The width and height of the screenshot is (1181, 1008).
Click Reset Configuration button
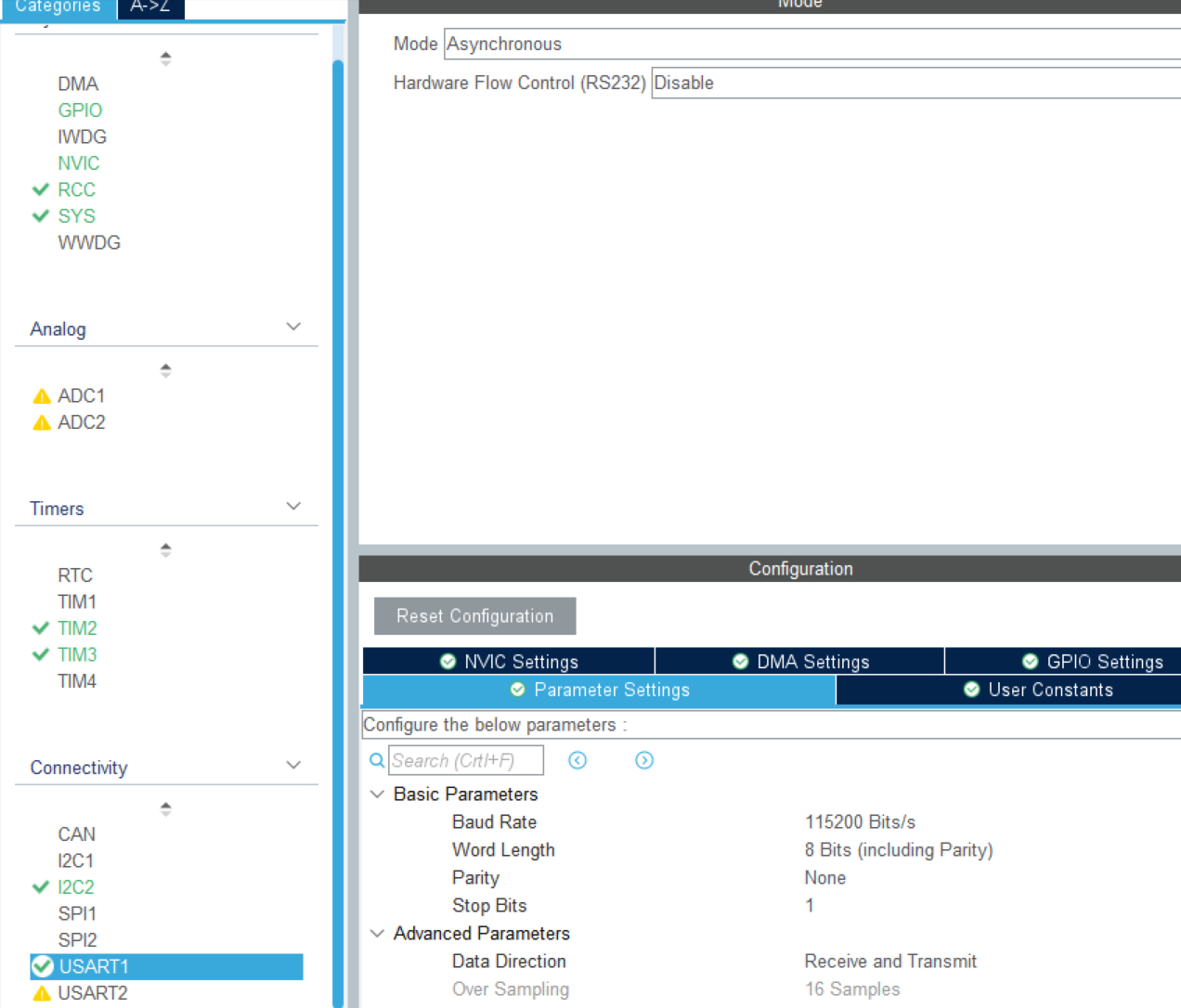(474, 616)
